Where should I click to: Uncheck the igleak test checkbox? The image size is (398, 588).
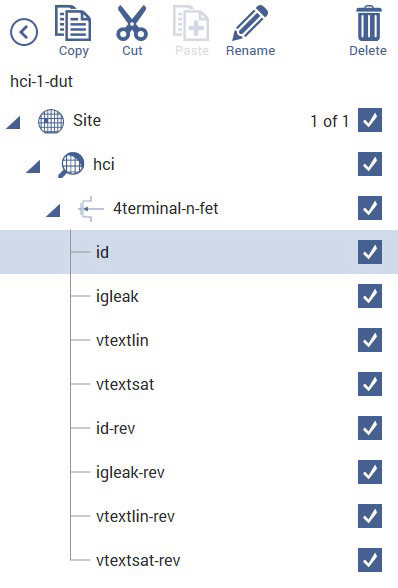pyautogui.click(x=370, y=296)
